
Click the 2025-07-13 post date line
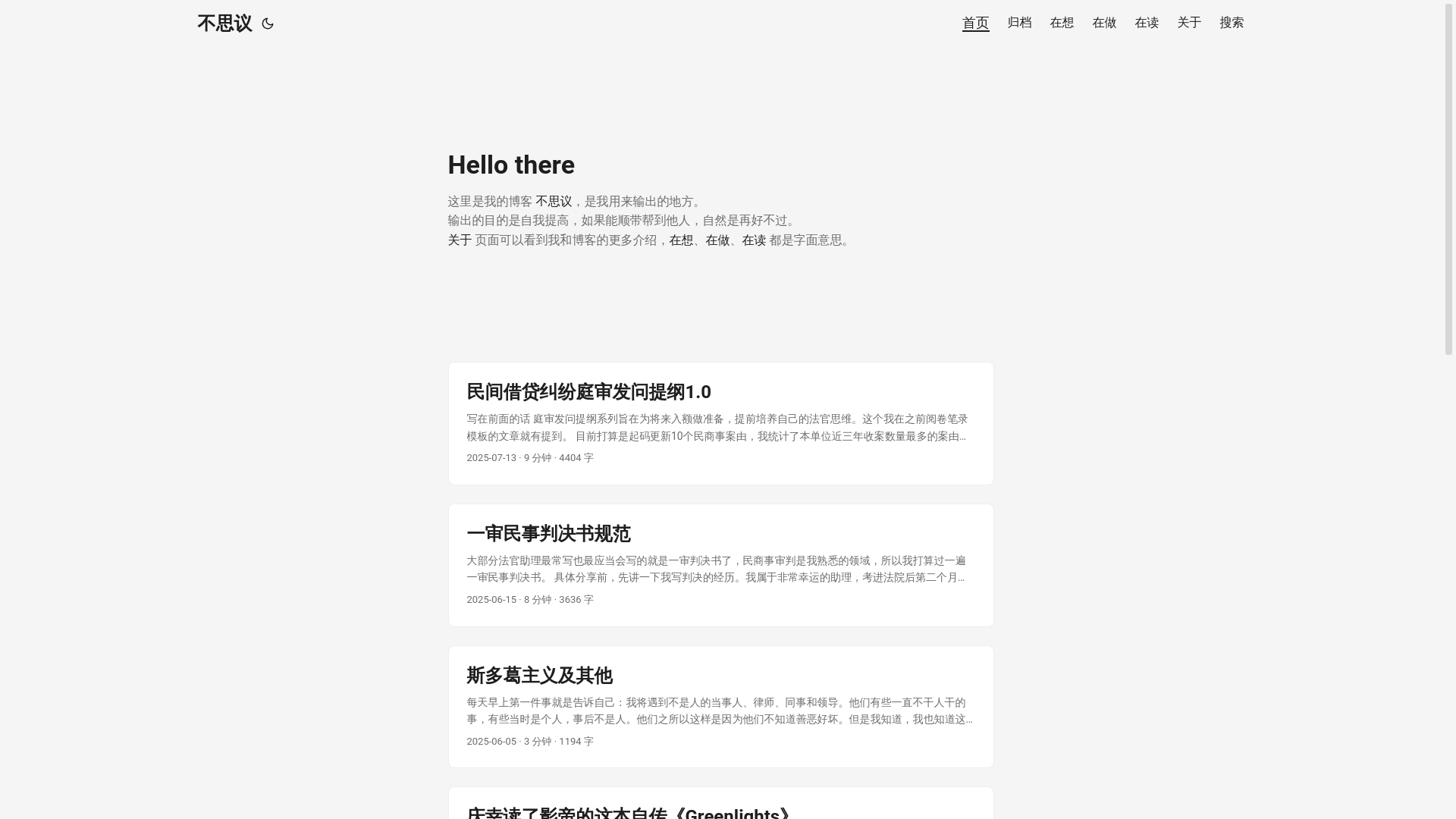[530, 458]
